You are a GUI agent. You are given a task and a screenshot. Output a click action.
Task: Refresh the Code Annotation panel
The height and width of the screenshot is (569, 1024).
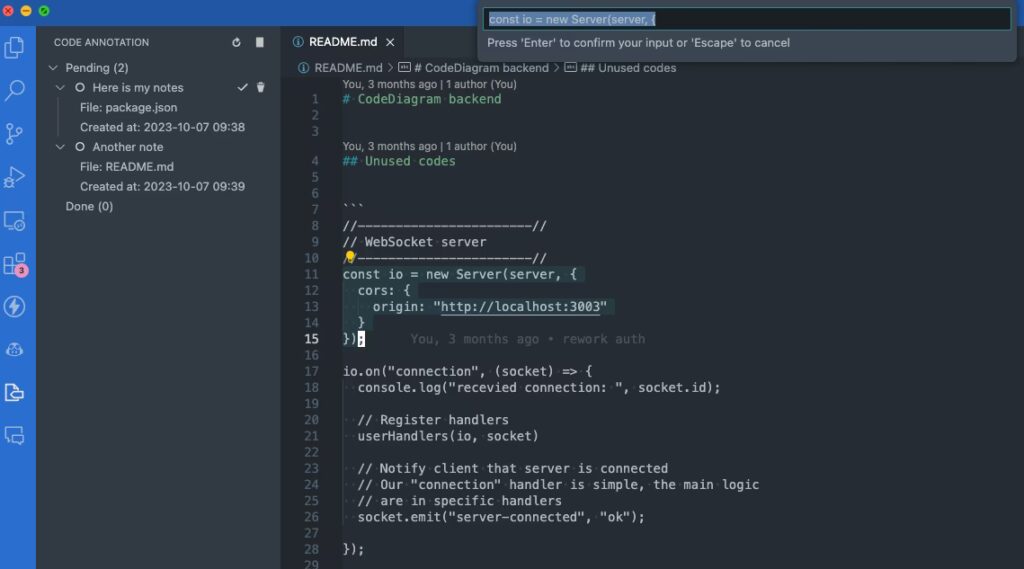tap(237, 43)
